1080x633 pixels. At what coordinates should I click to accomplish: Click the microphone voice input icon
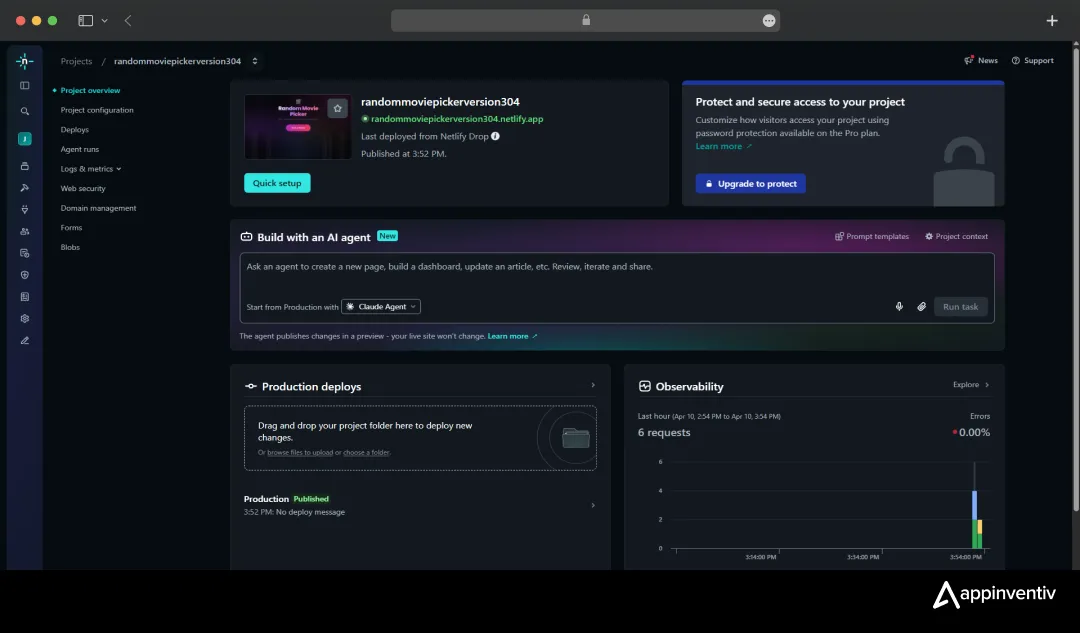[899, 307]
